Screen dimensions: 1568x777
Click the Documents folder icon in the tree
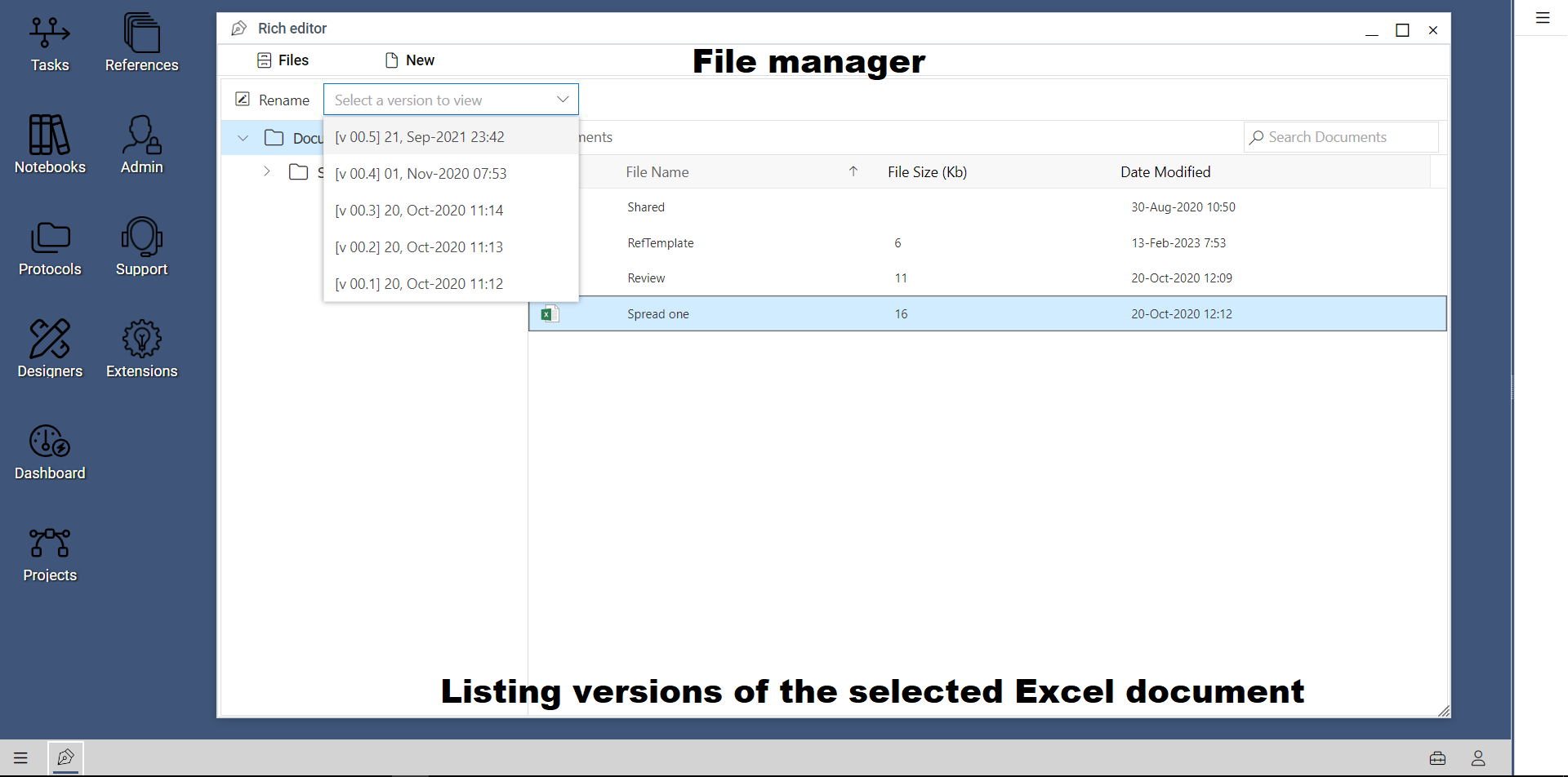(274, 137)
